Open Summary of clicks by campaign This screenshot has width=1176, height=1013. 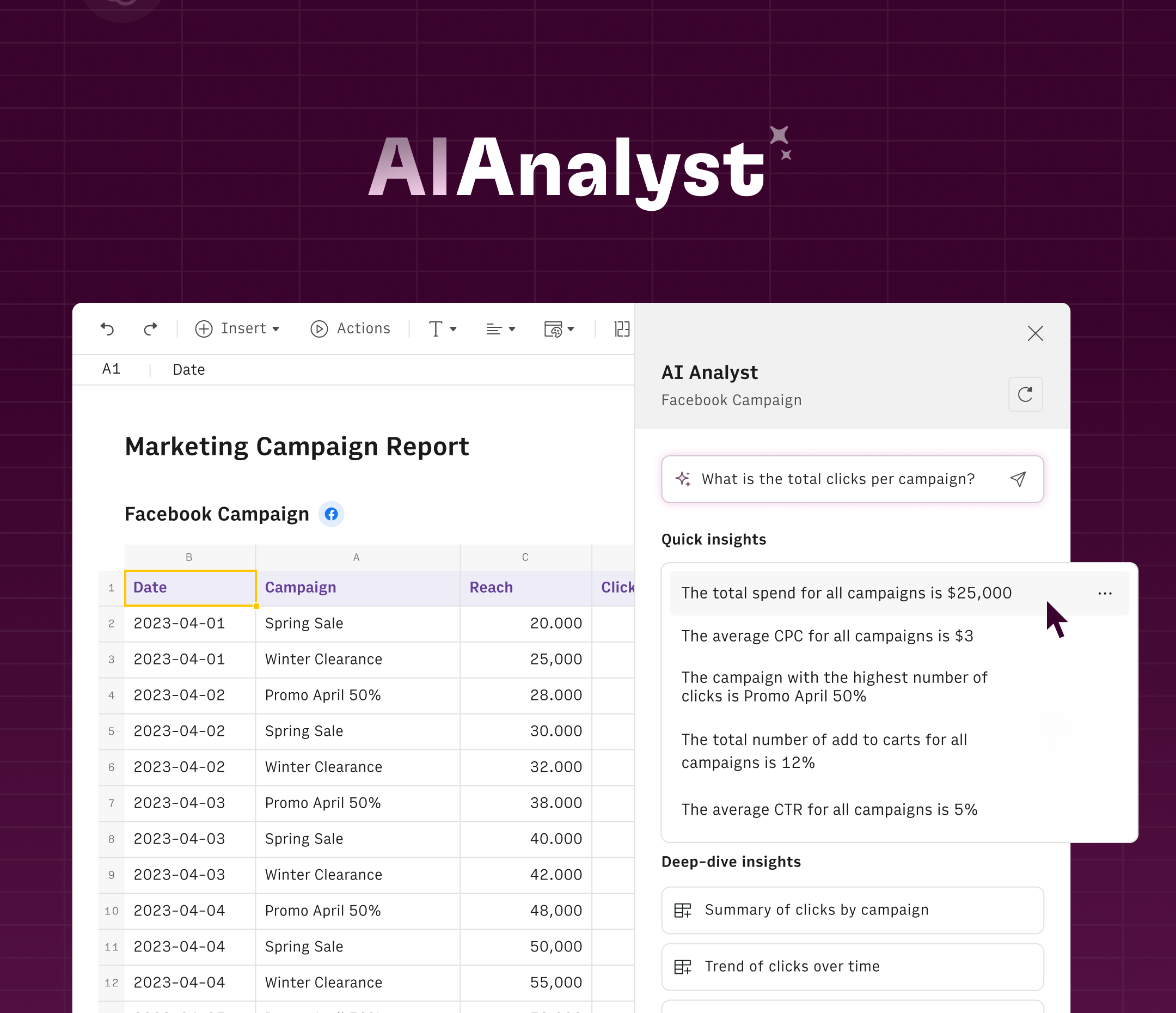coord(852,910)
